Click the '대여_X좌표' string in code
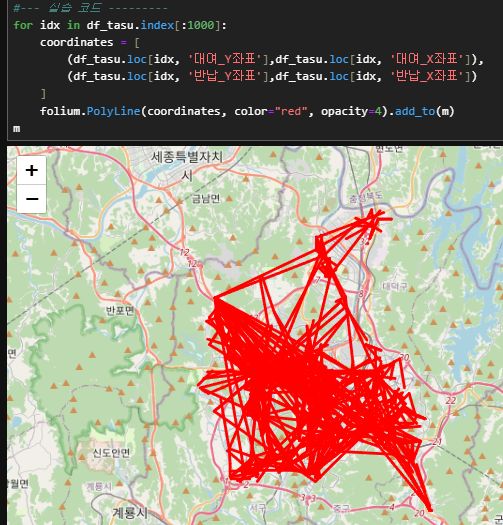The height and width of the screenshot is (525, 503). [x=427, y=59]
